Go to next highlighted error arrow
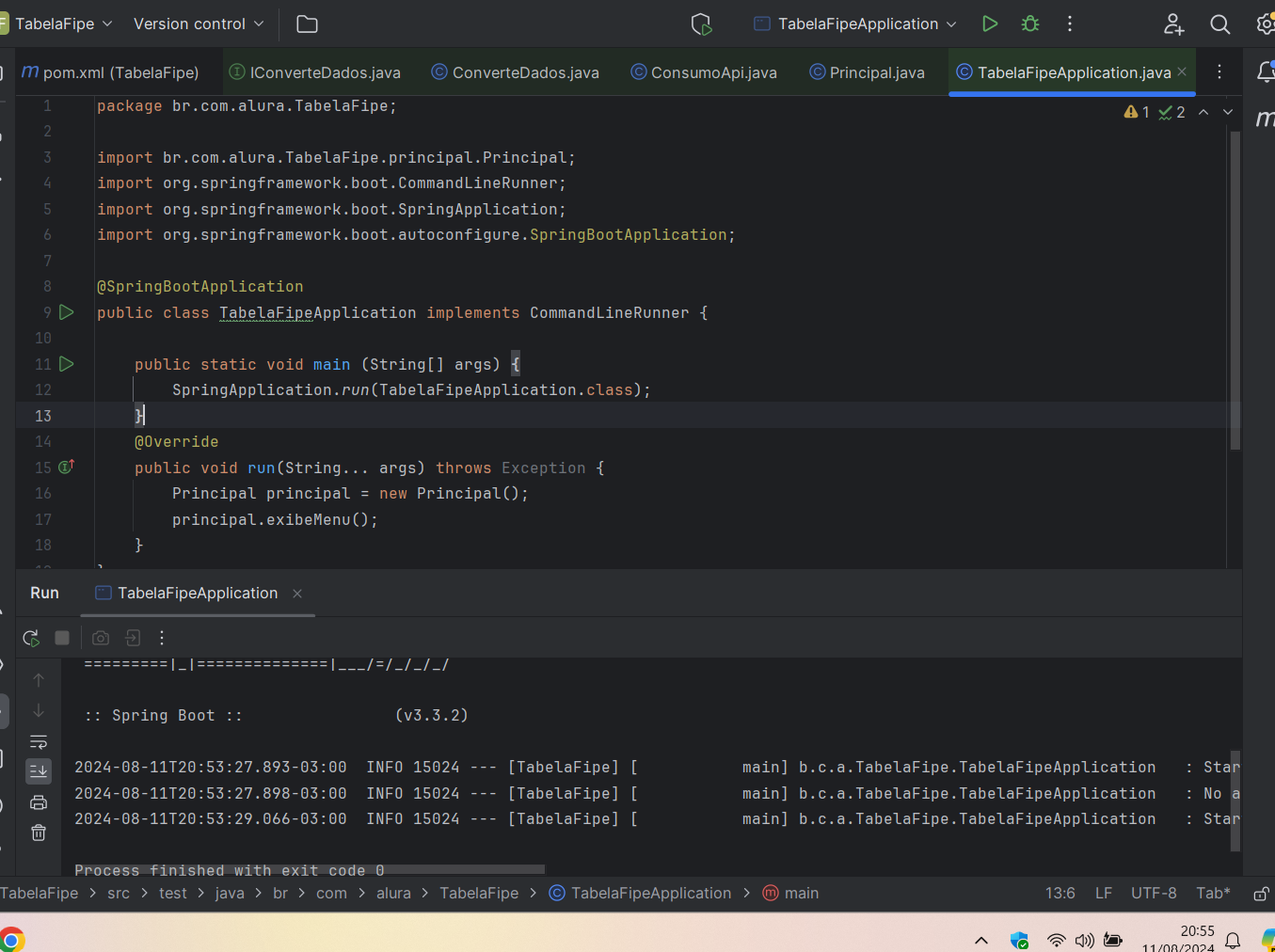This screenshot has height=952, width=1275. pos(1228,112)
